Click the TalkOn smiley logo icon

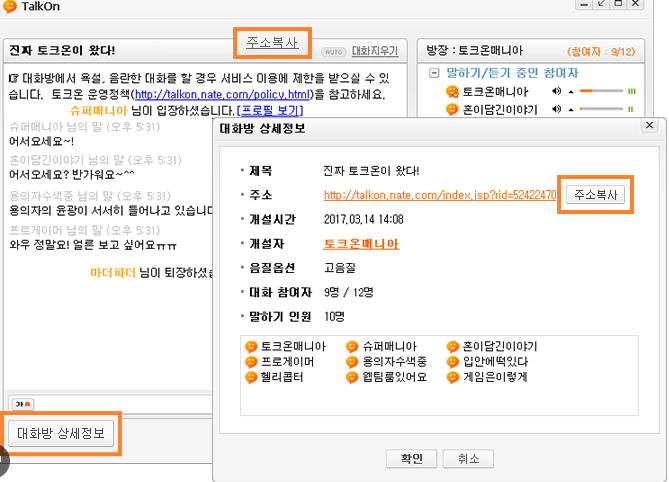tap(9, 6)
